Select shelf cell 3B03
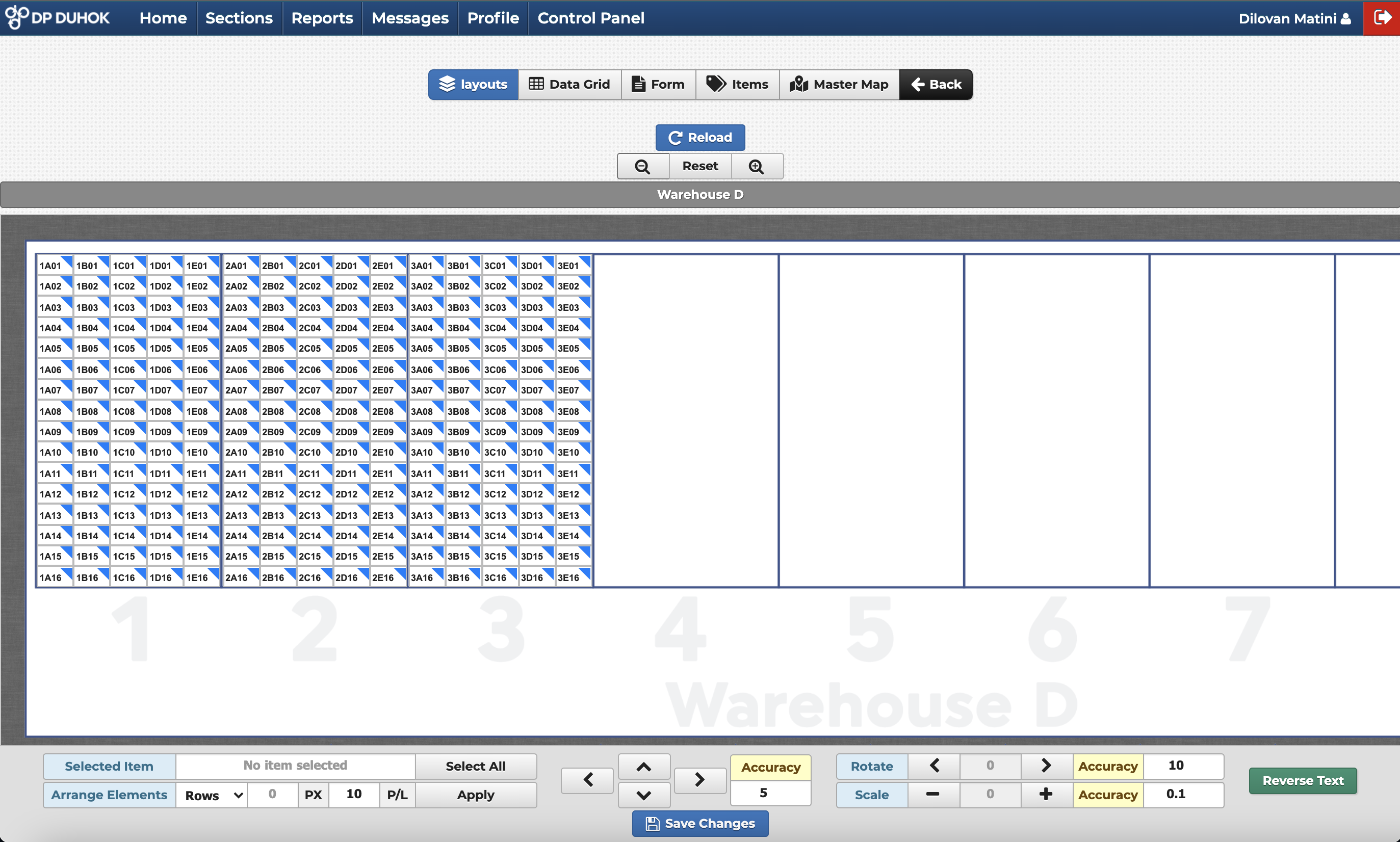This screenshot has height=842, width=1400. click(463, 307)
